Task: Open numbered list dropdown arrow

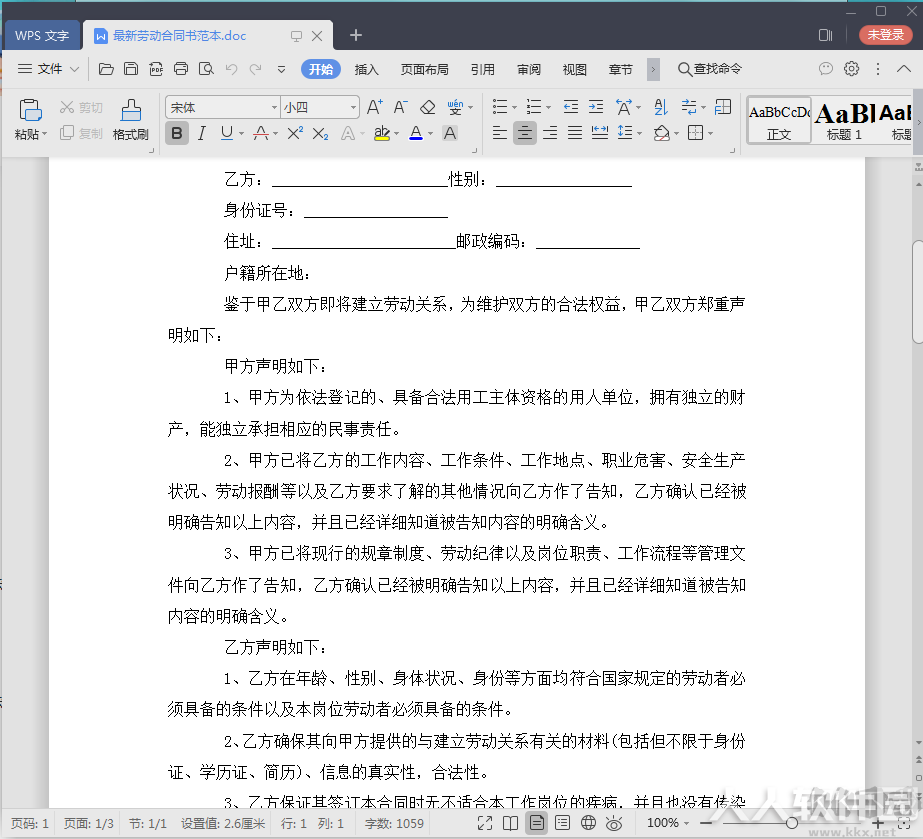Action: (x=548, y=108)
